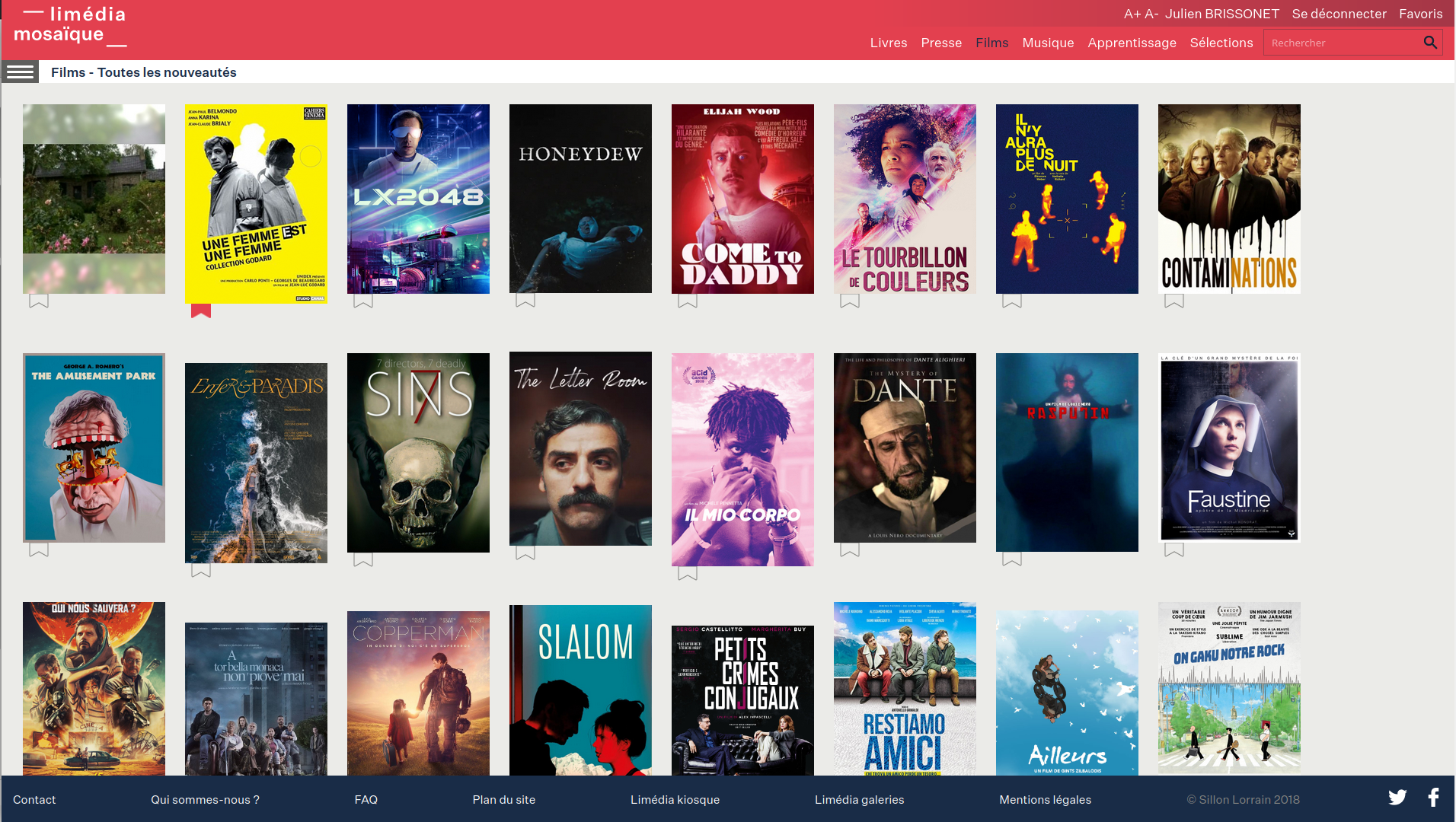Open the Contact footer link
The width and height of the screenshot is (1456, 822).
tap(34, 799)
